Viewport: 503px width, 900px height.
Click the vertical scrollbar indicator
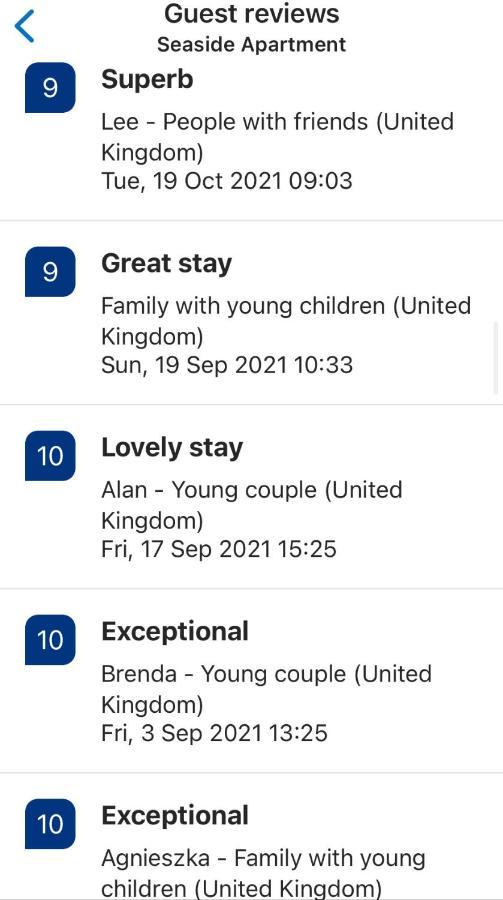[x=496, y=358]
